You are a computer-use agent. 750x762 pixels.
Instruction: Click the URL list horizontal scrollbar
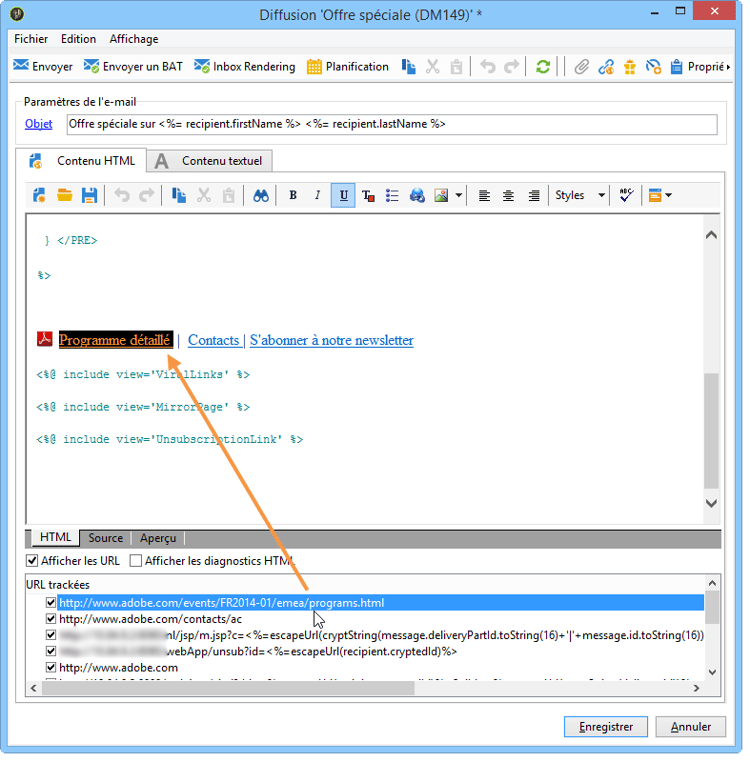[228, 688]
